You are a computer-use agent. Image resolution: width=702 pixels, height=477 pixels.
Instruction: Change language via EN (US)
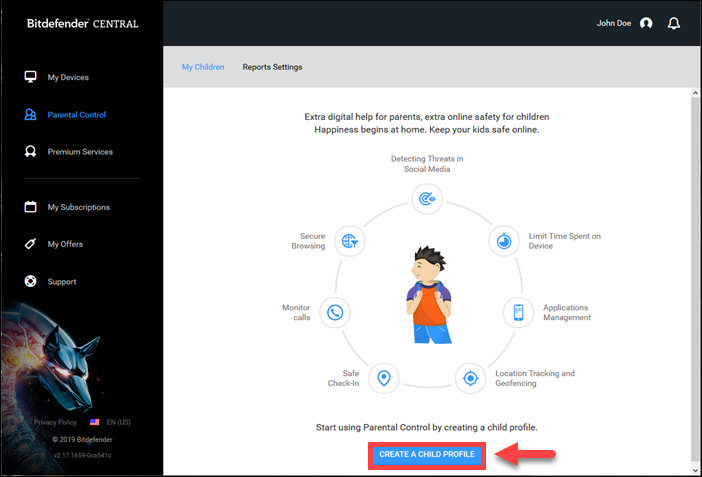click(119, 422)
